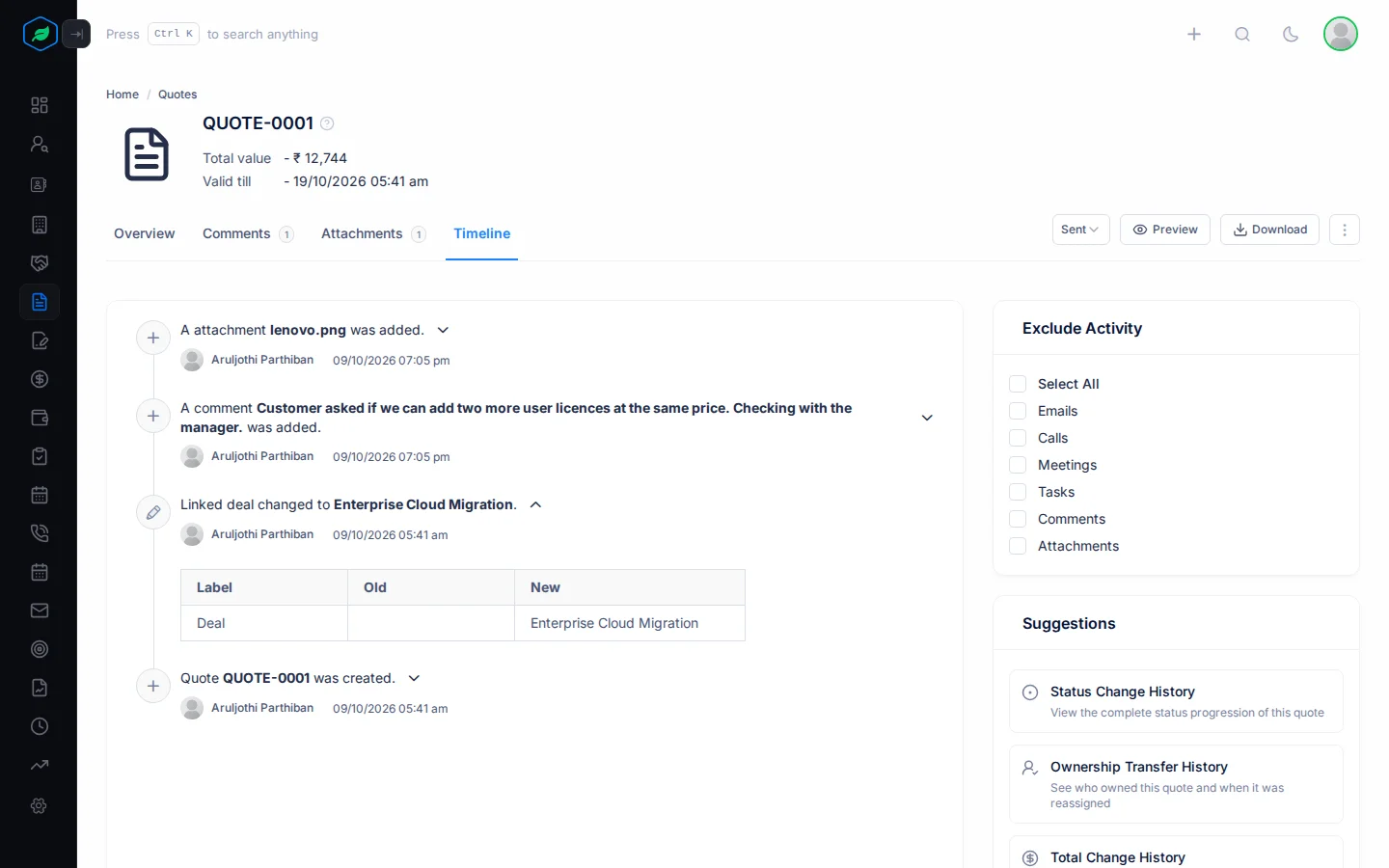Open the clock history sidebar icon
The image size is (1389, 868).
[x=40, y=726]
